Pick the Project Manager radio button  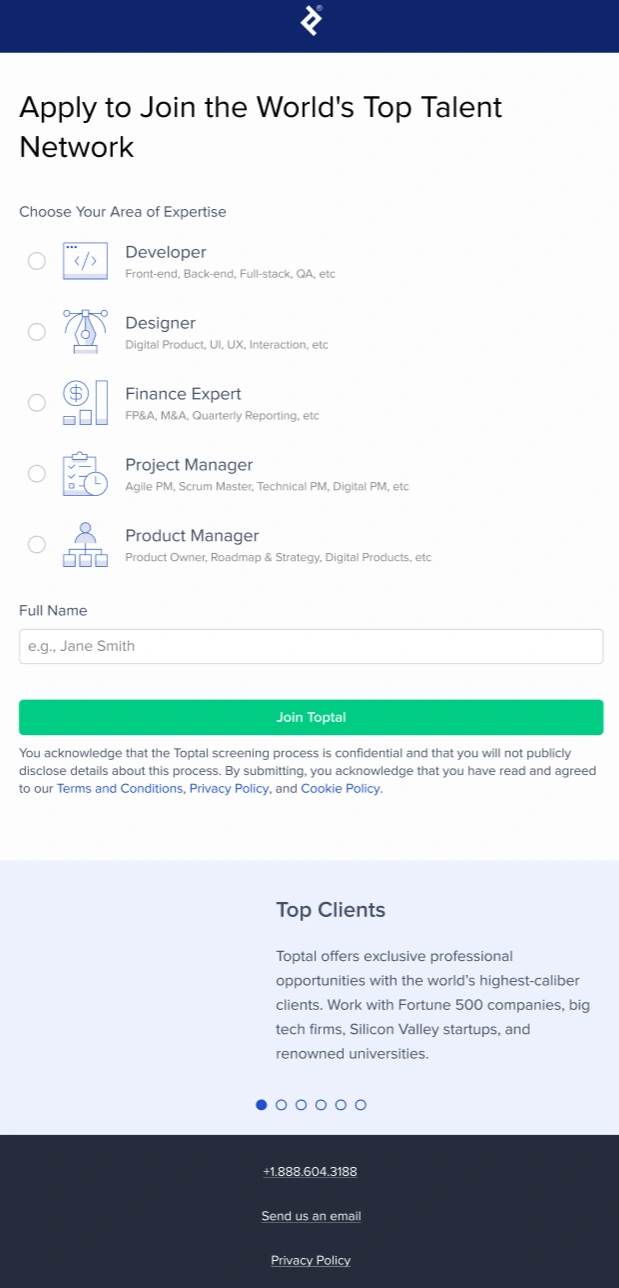tap(37, 474)
